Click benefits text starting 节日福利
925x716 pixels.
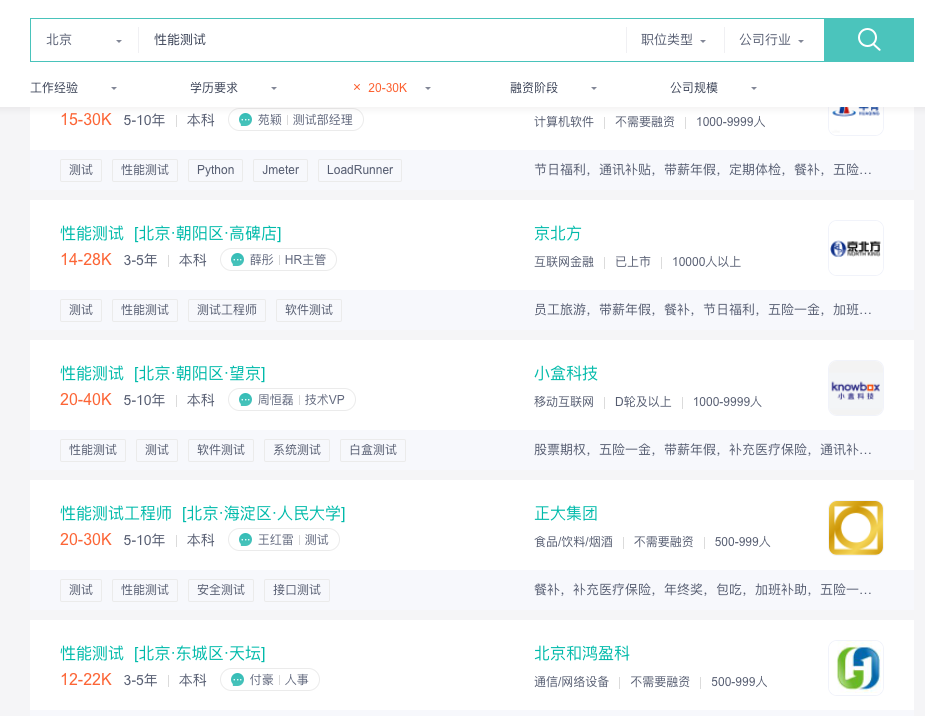[703, 170]
